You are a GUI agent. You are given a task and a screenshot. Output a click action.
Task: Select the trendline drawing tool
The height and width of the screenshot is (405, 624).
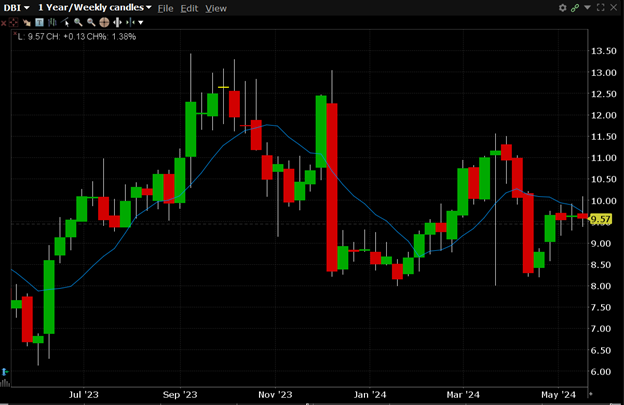pos(65,23)
